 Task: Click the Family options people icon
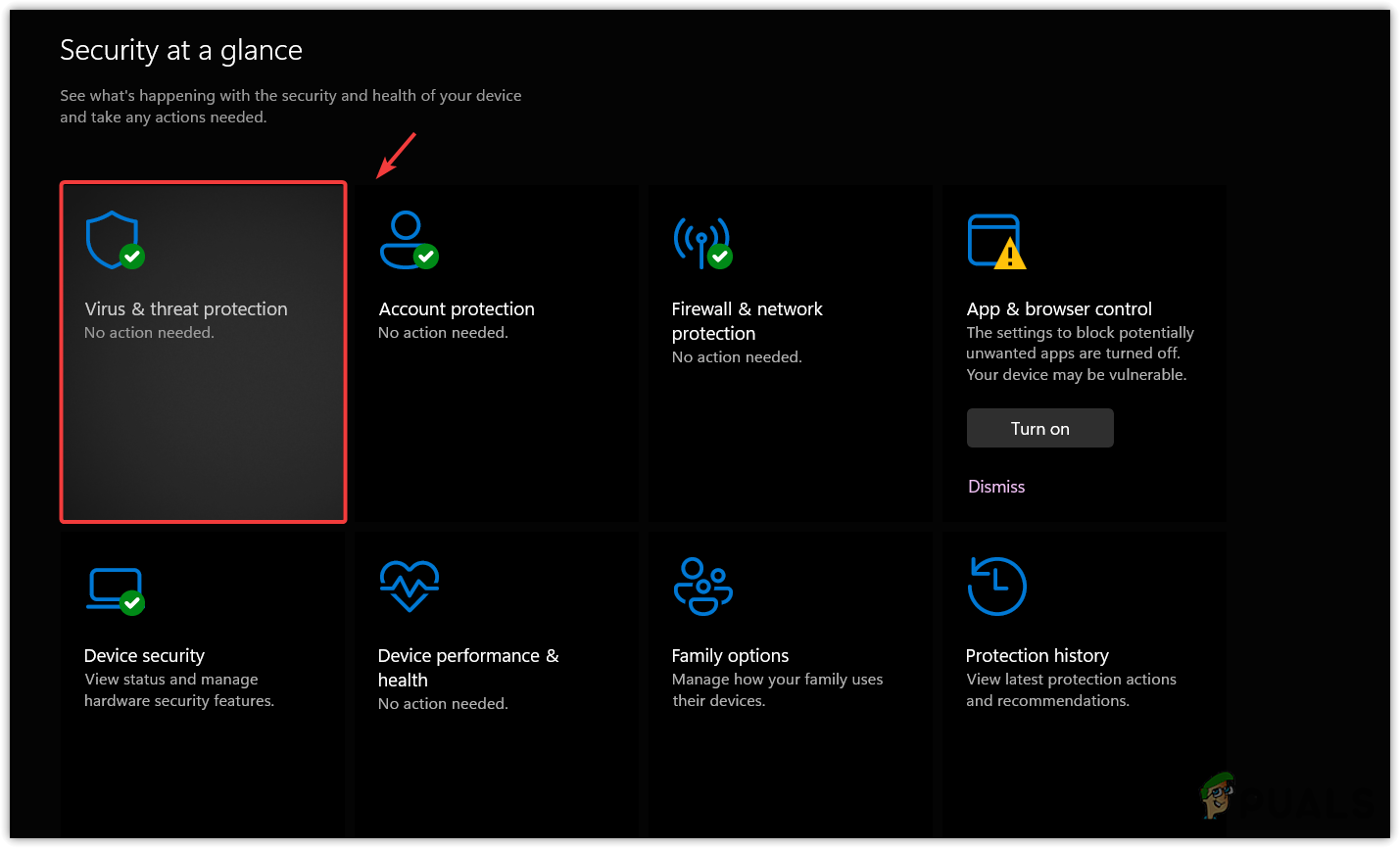702,586
